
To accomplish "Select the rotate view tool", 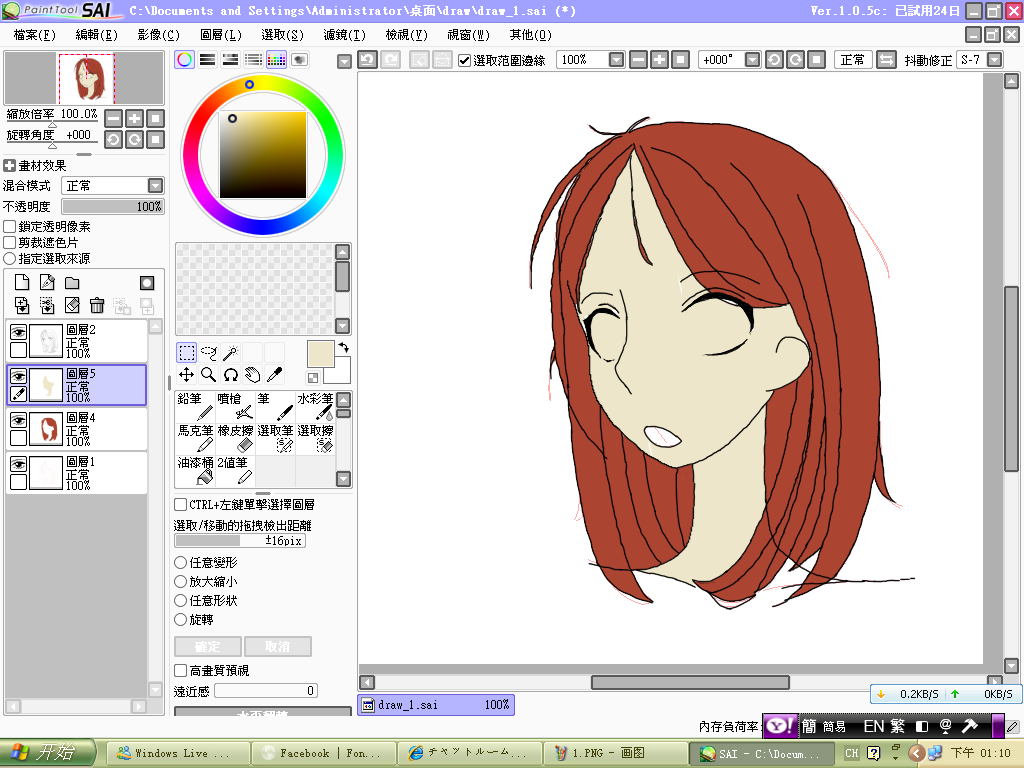I will 231,374.
